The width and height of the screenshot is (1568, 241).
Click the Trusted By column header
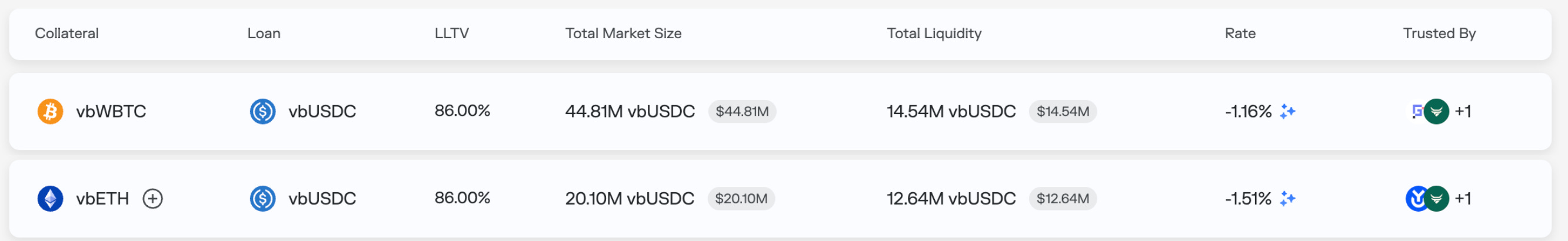tap(1439, 34)
